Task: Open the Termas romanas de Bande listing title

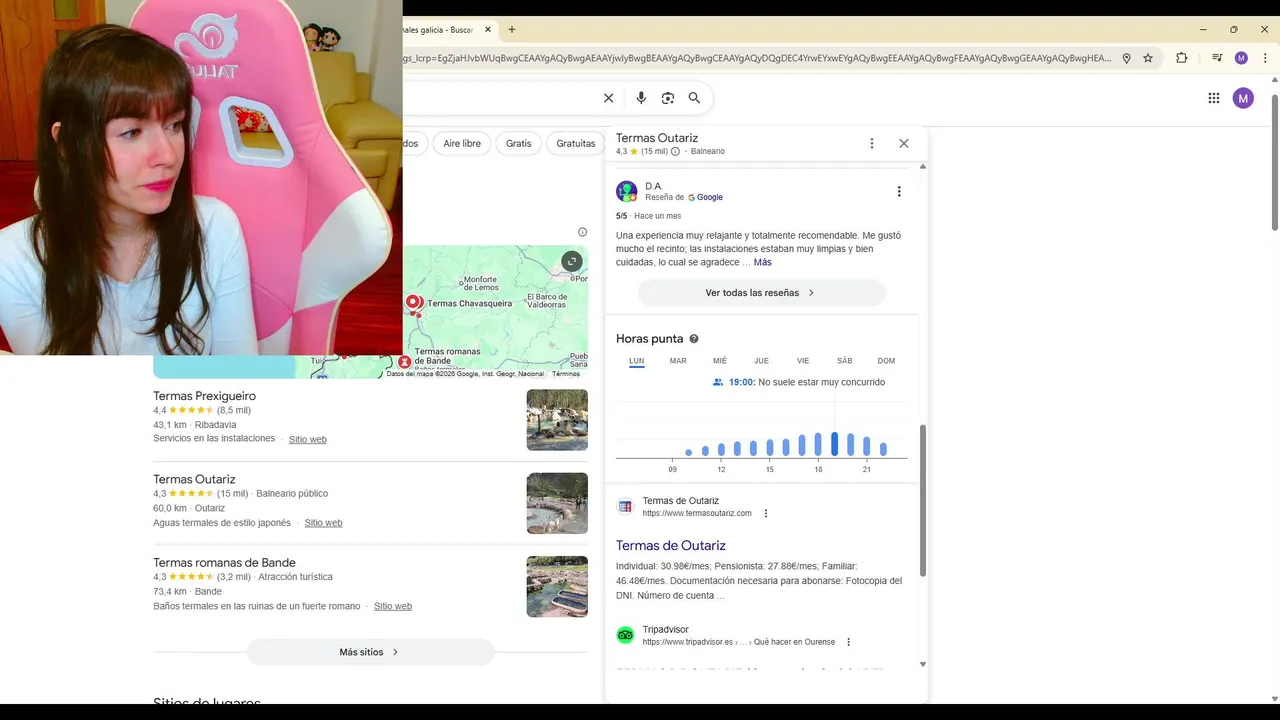Action: [x=224, y=562]
